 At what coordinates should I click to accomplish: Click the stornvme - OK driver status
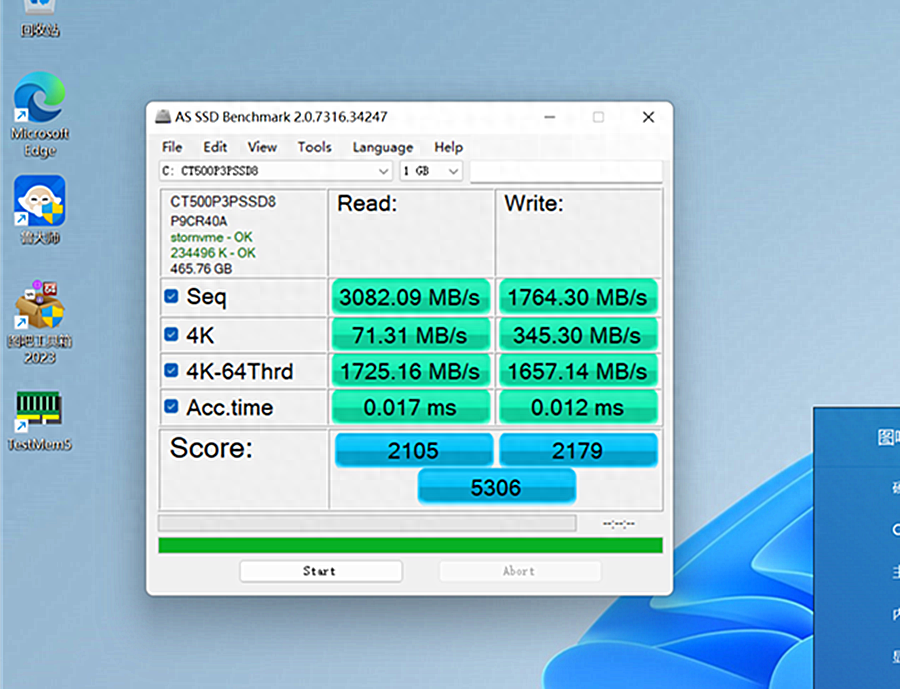click(211, 237)
